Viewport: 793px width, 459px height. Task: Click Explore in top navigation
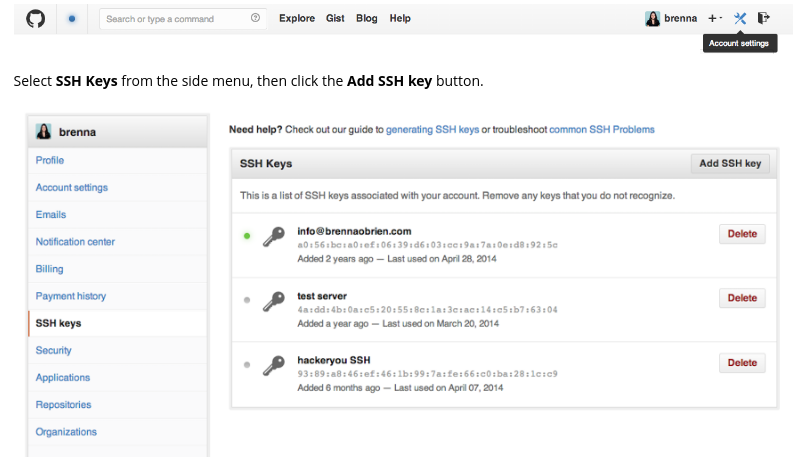[x=297, y=18]
